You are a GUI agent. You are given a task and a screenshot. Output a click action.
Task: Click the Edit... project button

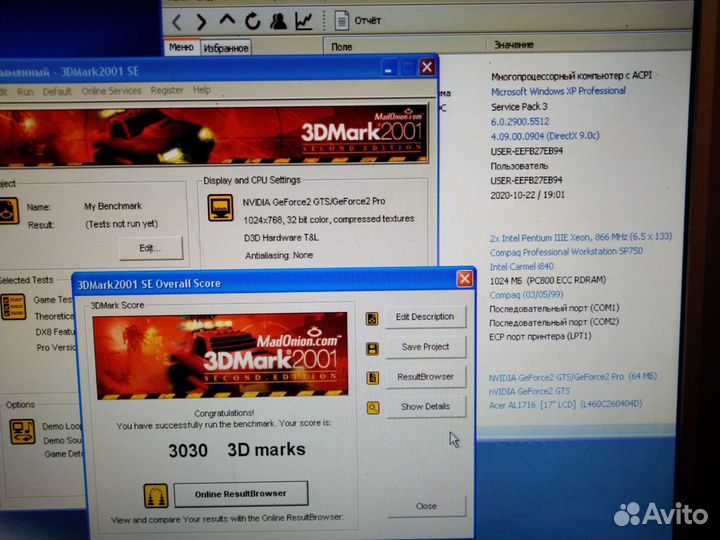coord(151,248)
